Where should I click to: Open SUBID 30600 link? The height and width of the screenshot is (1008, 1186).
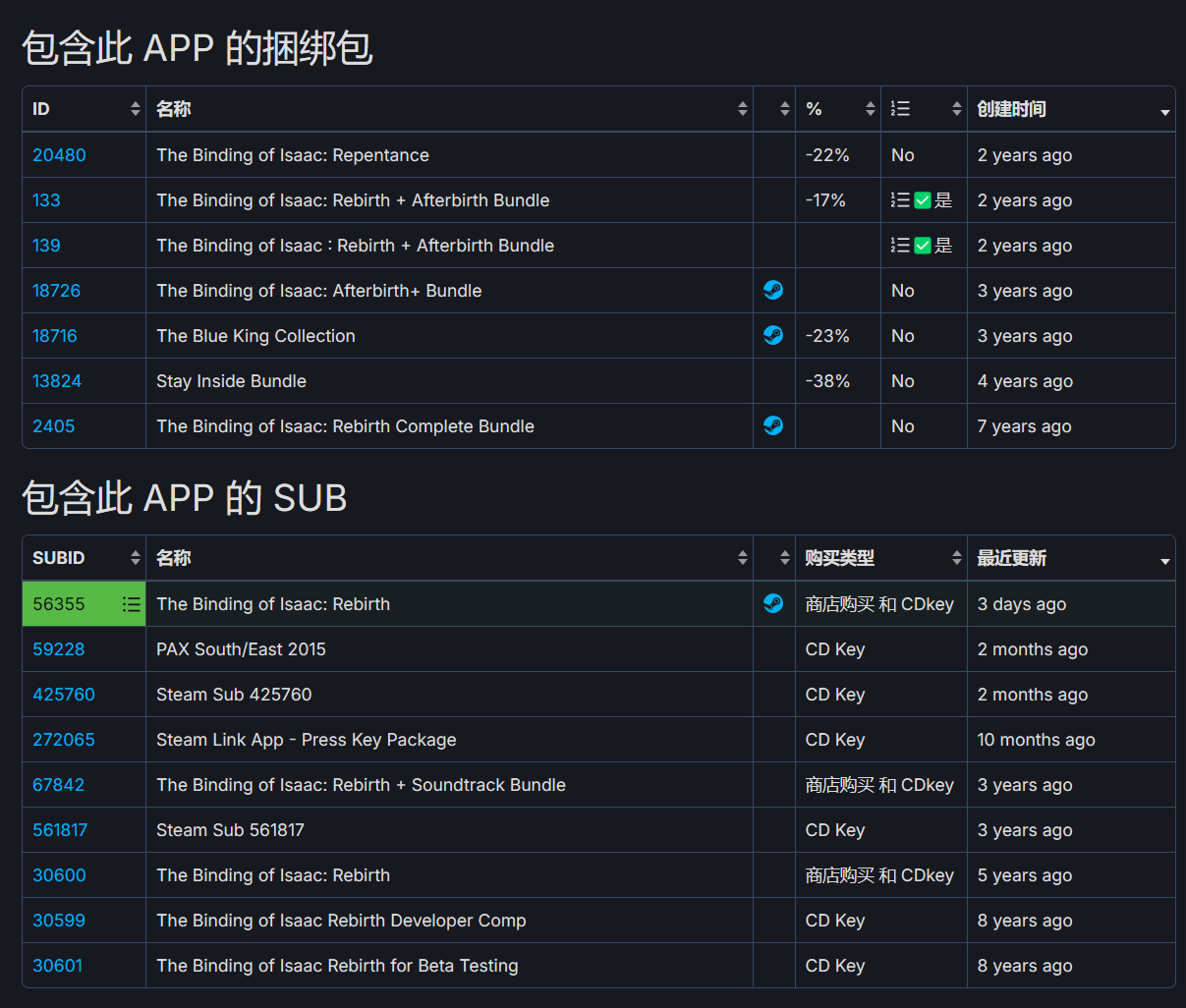click(x=59, y=875)
